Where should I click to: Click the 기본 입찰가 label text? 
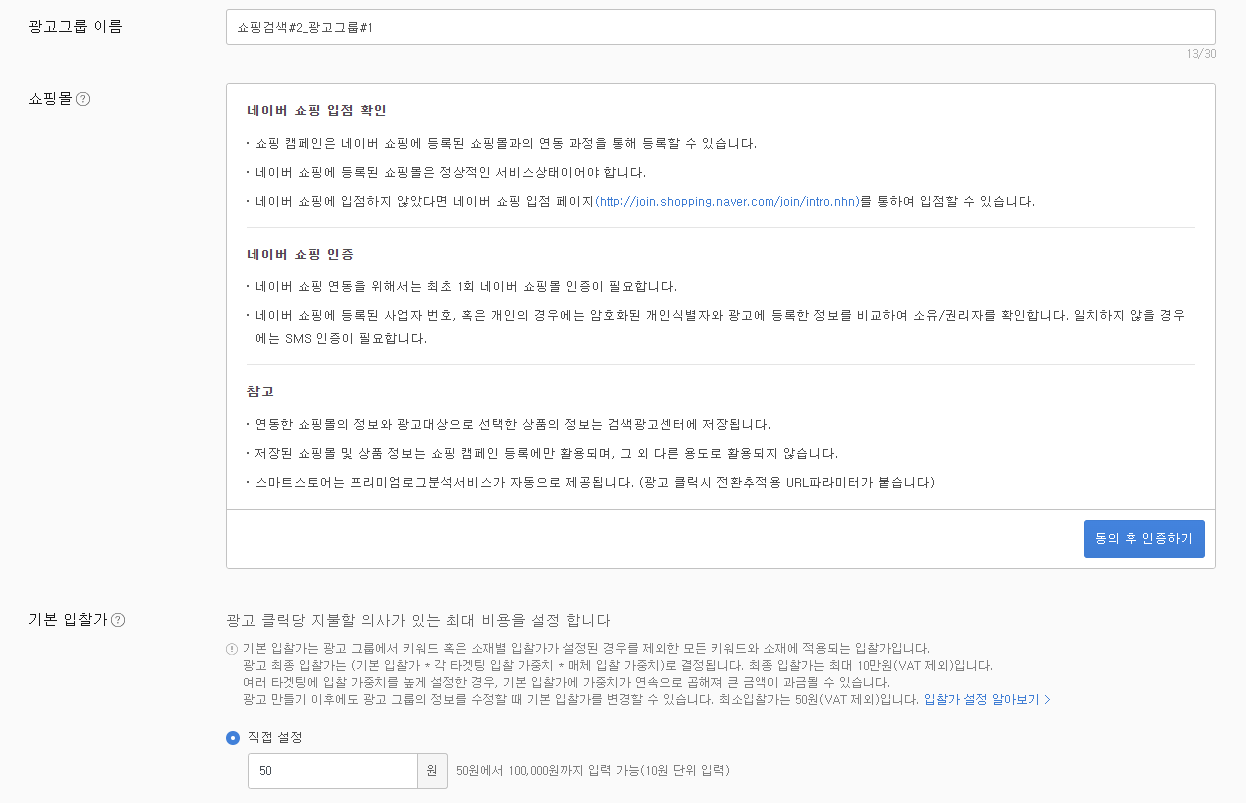[x=67, y=620]
